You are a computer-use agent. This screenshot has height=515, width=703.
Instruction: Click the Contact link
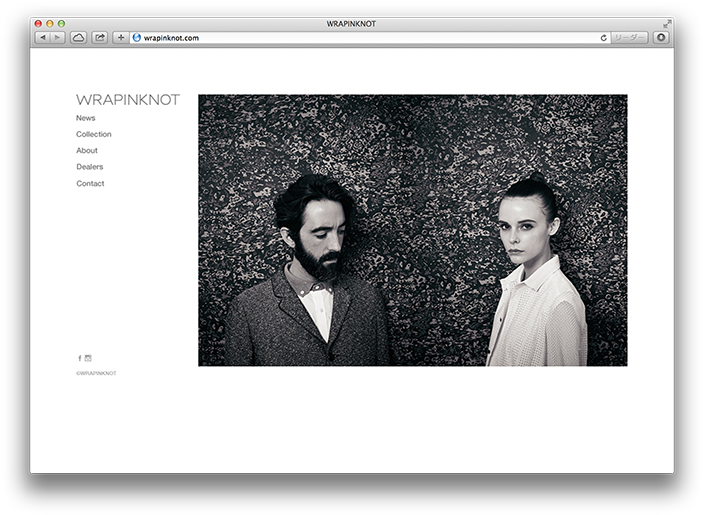click(90, 184)
